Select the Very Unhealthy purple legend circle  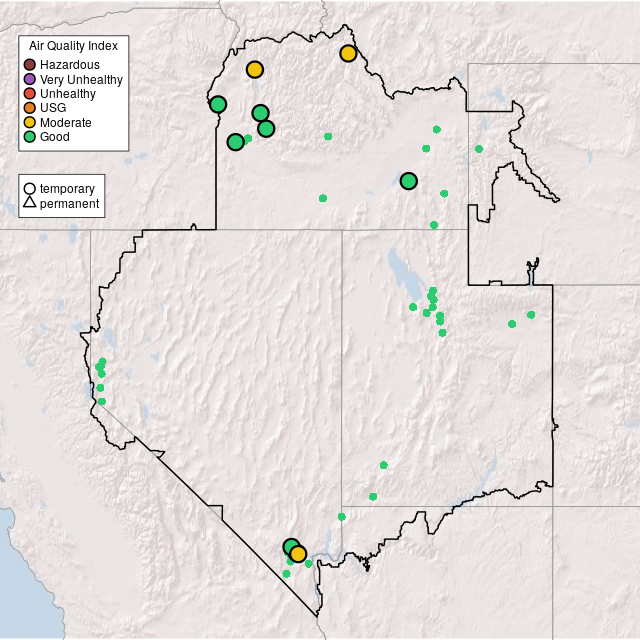[x=30, y=79]
